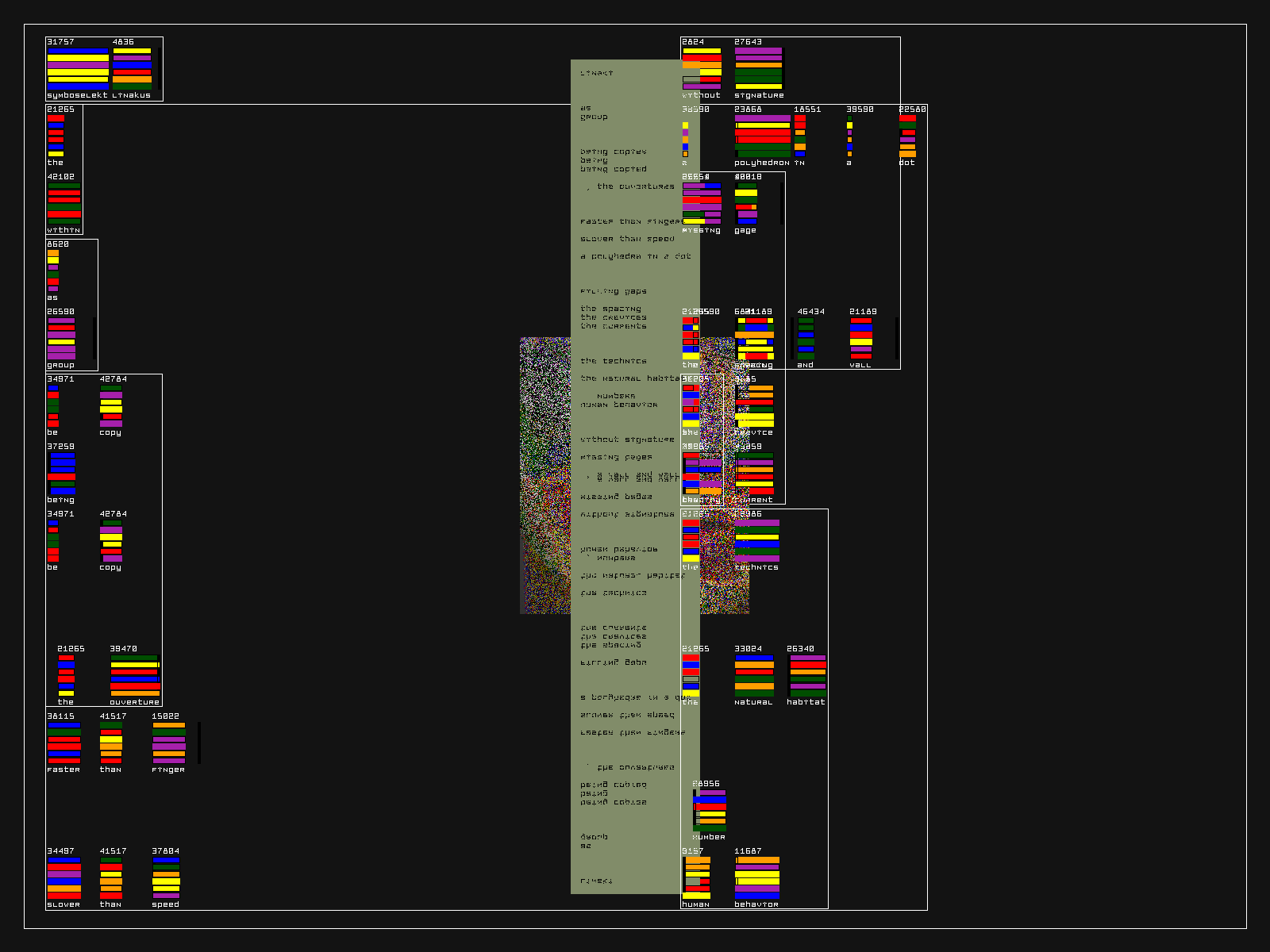This screenshot has width=1270, height=952.
Task: Open the 'ouverture' color block
Action: click(134, 676)
